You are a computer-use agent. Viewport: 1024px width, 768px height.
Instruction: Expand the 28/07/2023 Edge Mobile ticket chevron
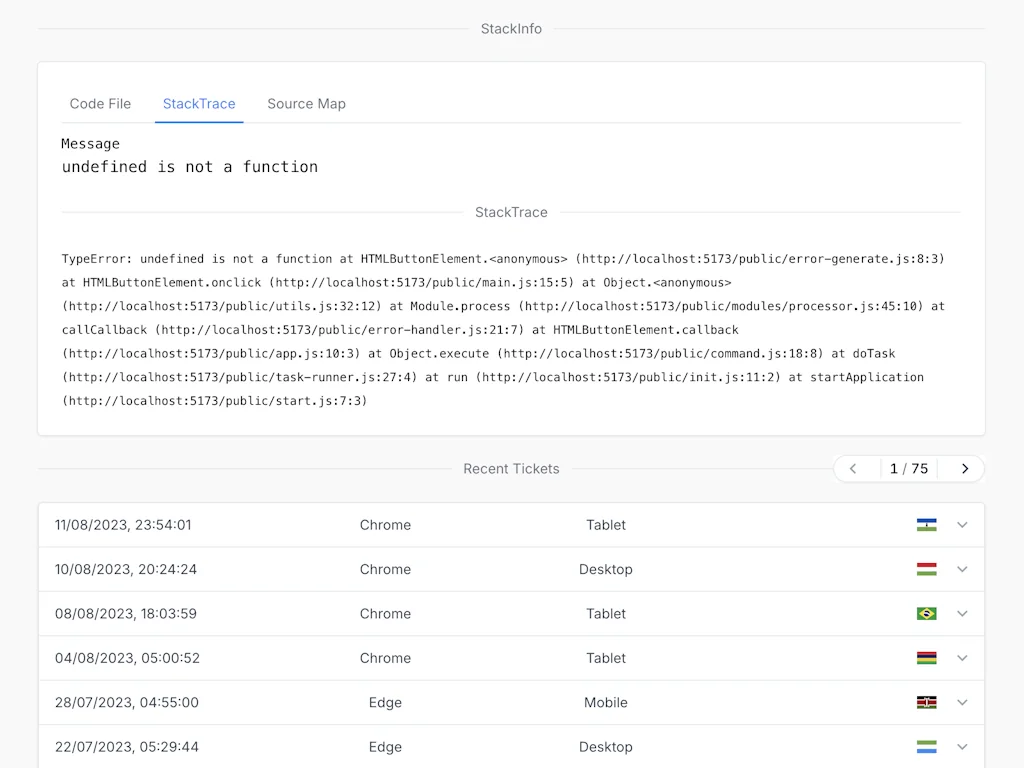[x=962, y=702]
